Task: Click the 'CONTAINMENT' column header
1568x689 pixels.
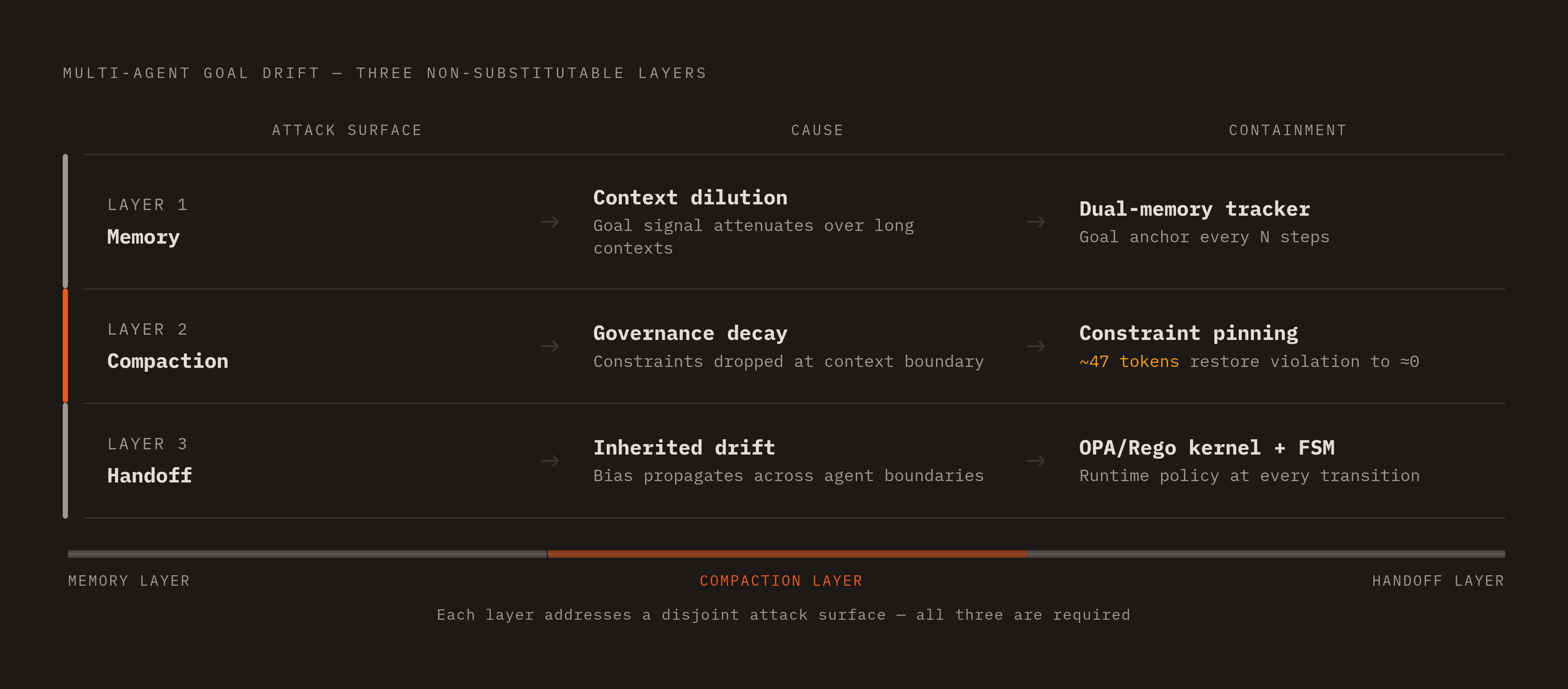Action: tap(1288, 130)
